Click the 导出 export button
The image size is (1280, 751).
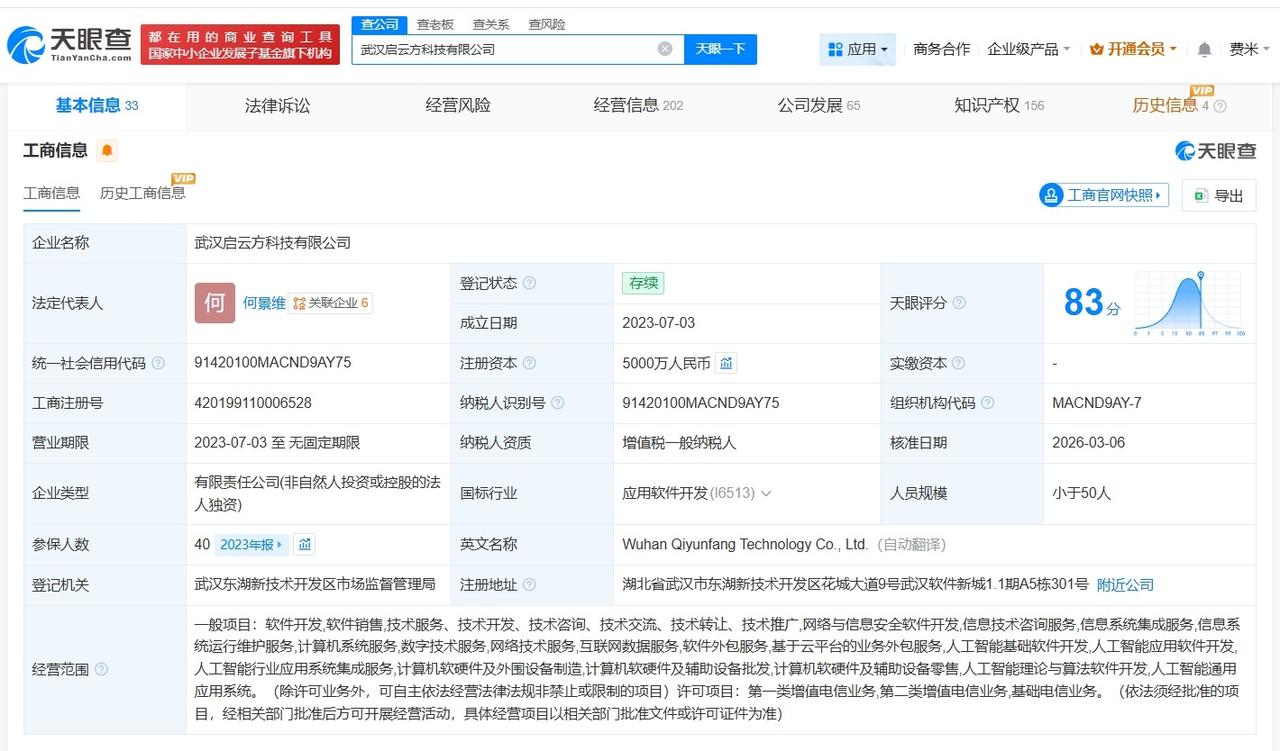1218,196
